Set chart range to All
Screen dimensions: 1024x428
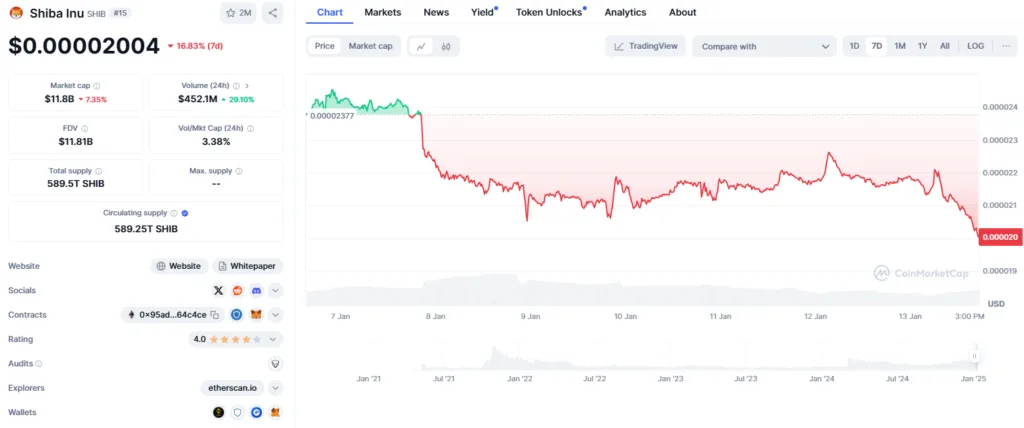[944, 46]
